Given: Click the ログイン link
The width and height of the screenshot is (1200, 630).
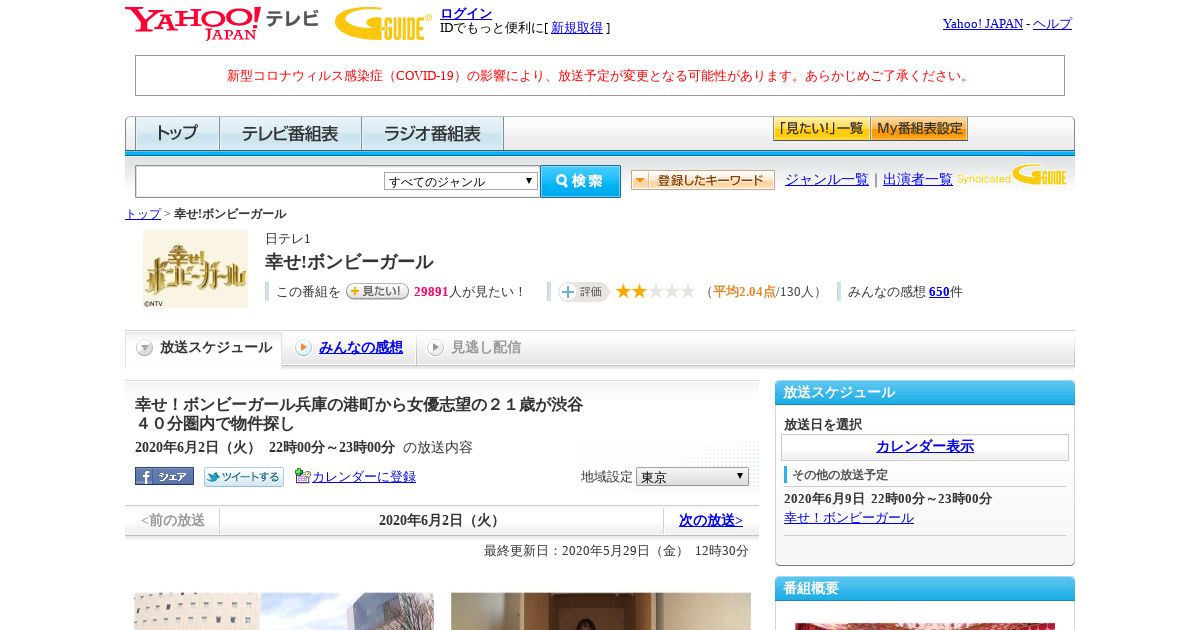Looking at the screenshot, I should 466,13.
